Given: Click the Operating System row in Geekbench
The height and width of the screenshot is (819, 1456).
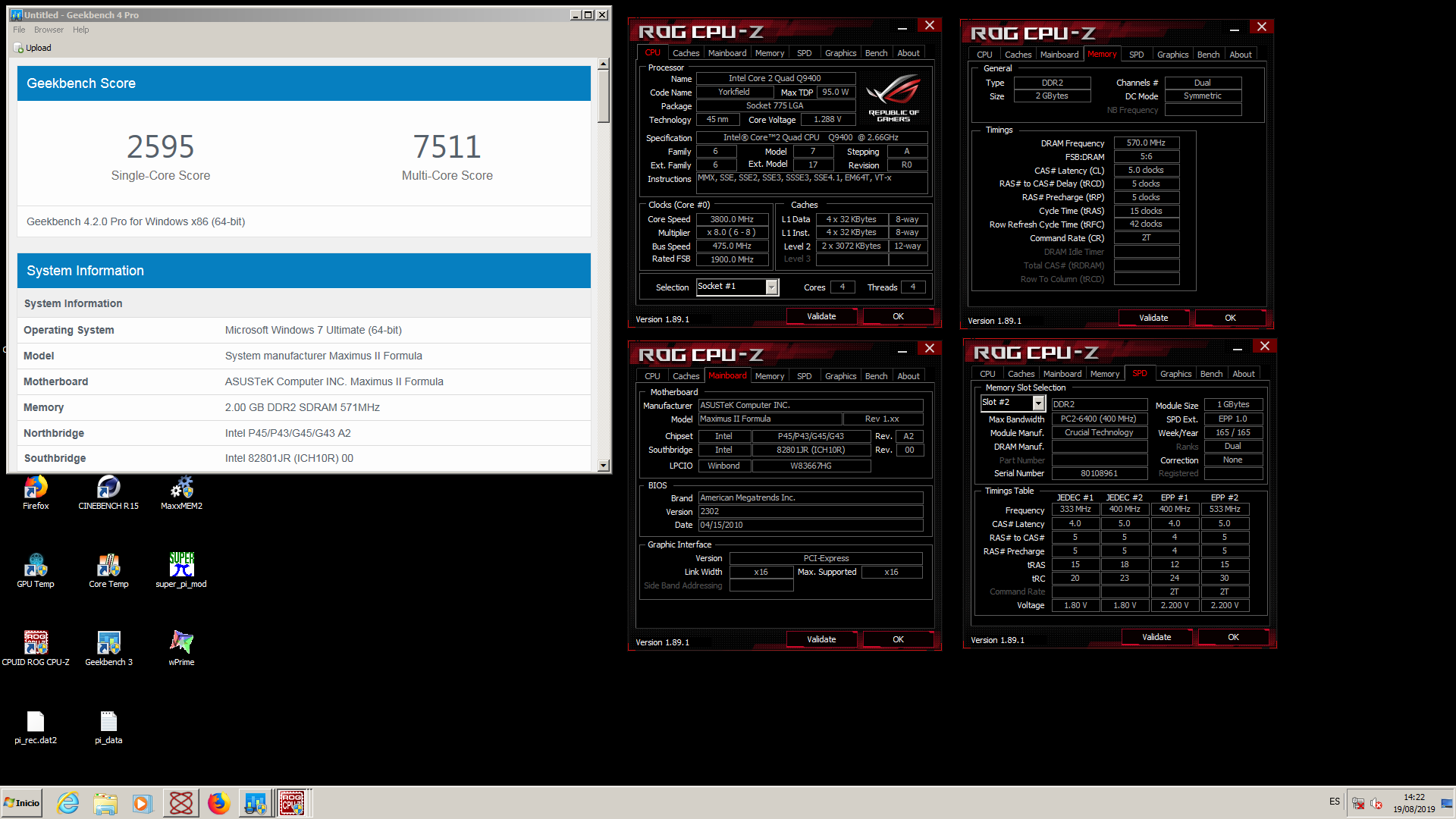Looking at the screenshot, I should coord(304,330).
